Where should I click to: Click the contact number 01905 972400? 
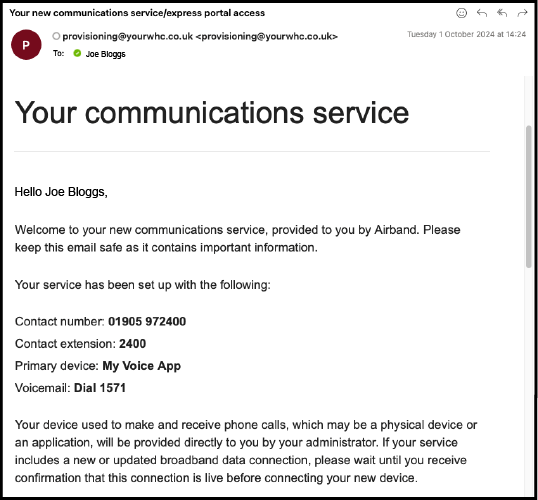point(147,322)
